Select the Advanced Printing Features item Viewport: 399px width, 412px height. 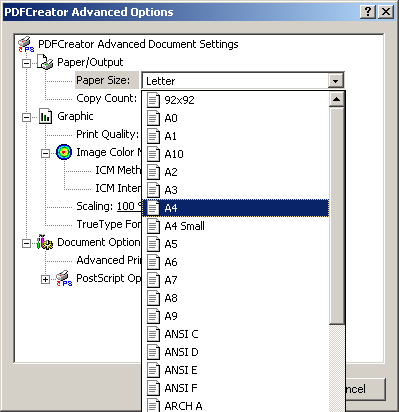pyautogui.click(x=109, y=260)
